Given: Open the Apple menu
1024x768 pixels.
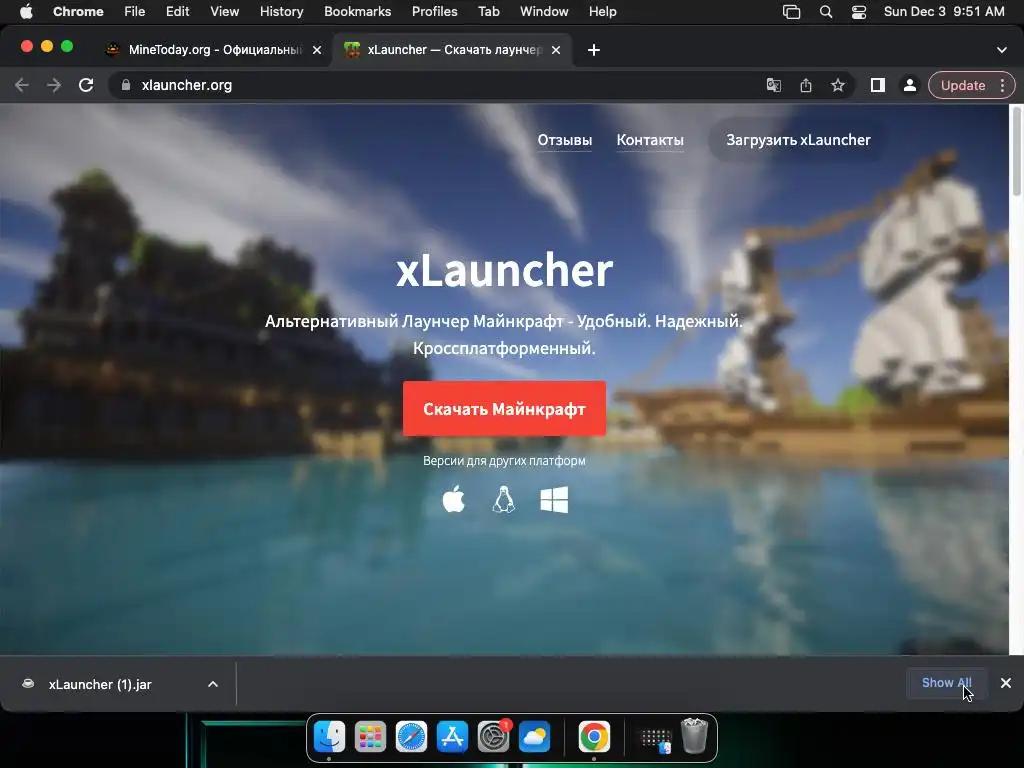Looking at the screenshot, I should 25,11.
